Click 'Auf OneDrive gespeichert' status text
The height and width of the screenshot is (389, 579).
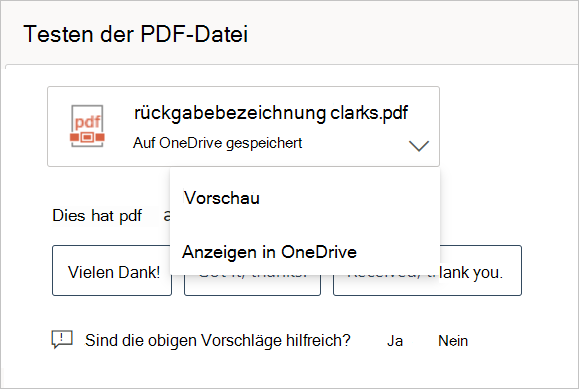tap(217, 143)
